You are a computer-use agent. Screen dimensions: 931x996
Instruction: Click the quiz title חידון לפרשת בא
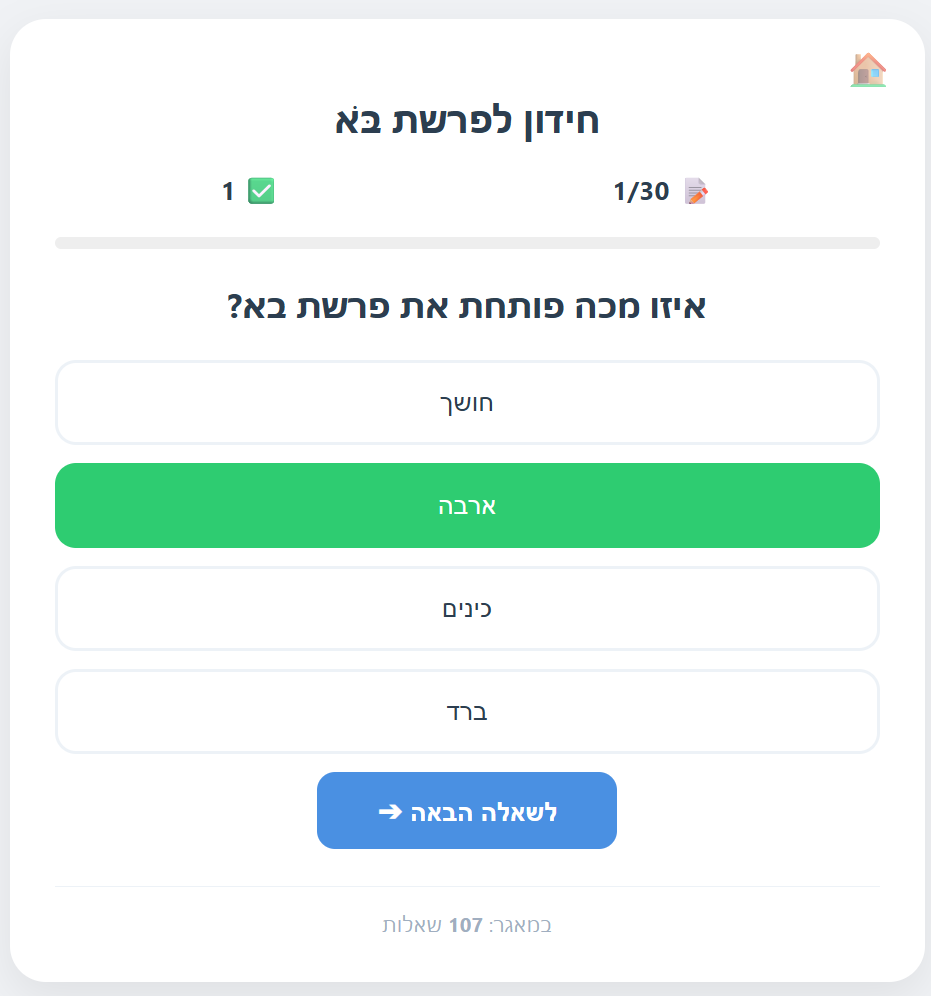[x=467, y=121]
